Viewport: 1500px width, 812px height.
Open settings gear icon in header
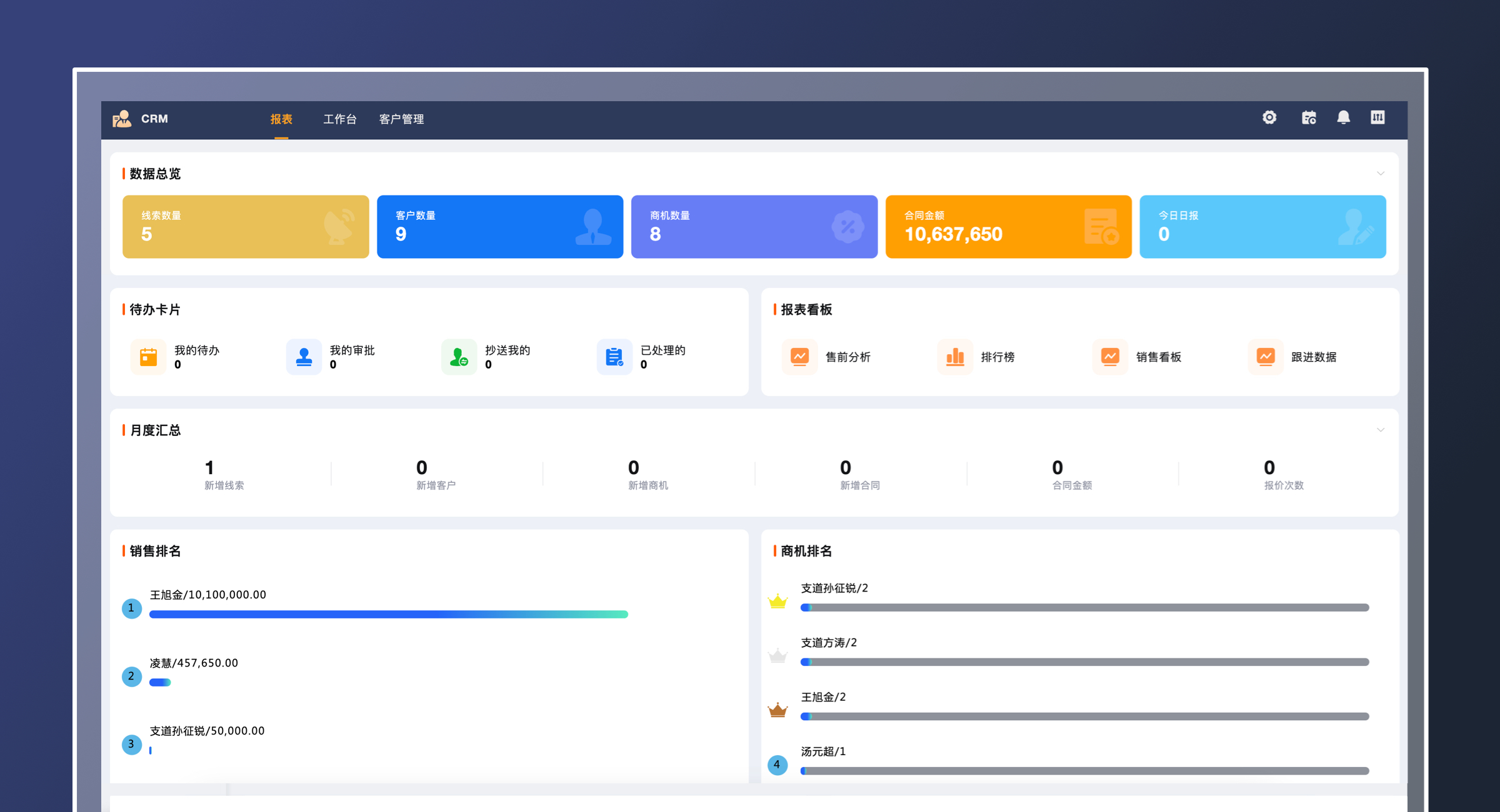(1269, 117)
